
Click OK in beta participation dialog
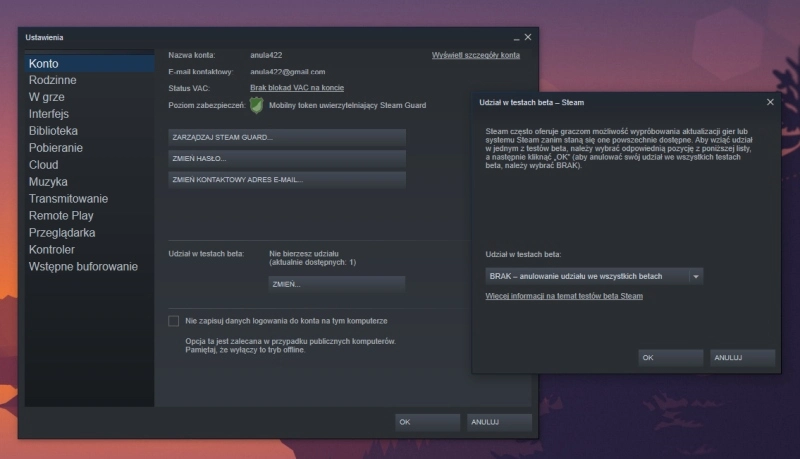pyautogui.click(x=670, y=358)
